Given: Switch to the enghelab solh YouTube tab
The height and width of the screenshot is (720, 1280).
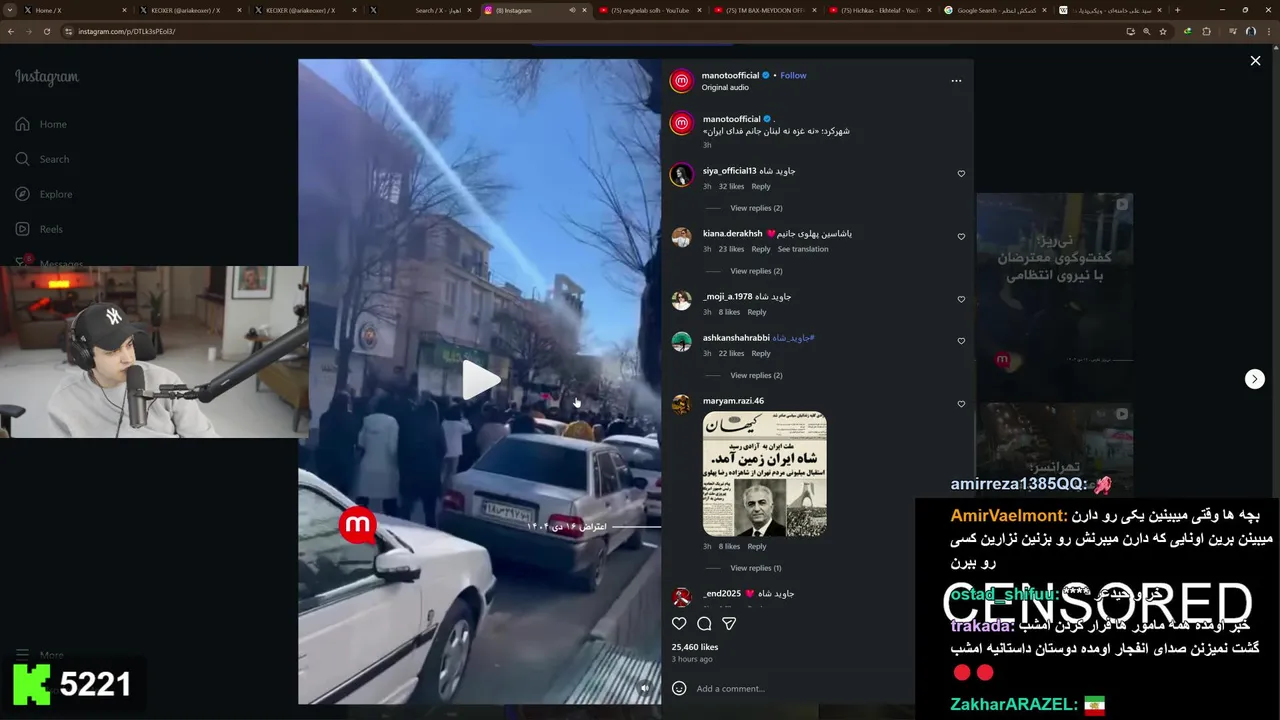Looking at the screenshot, I should [x=651, y=10].
